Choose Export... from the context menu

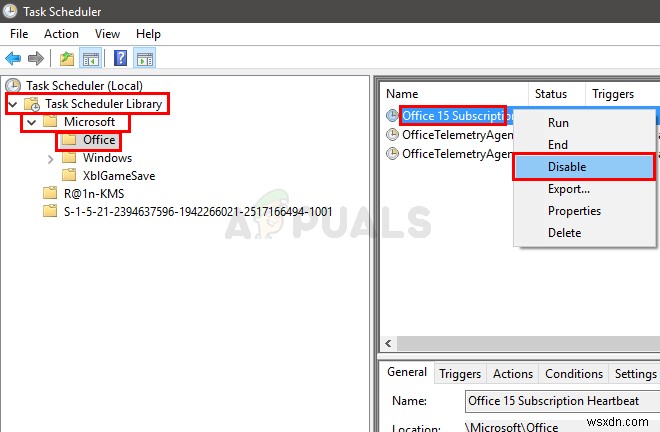coord(584,189)
